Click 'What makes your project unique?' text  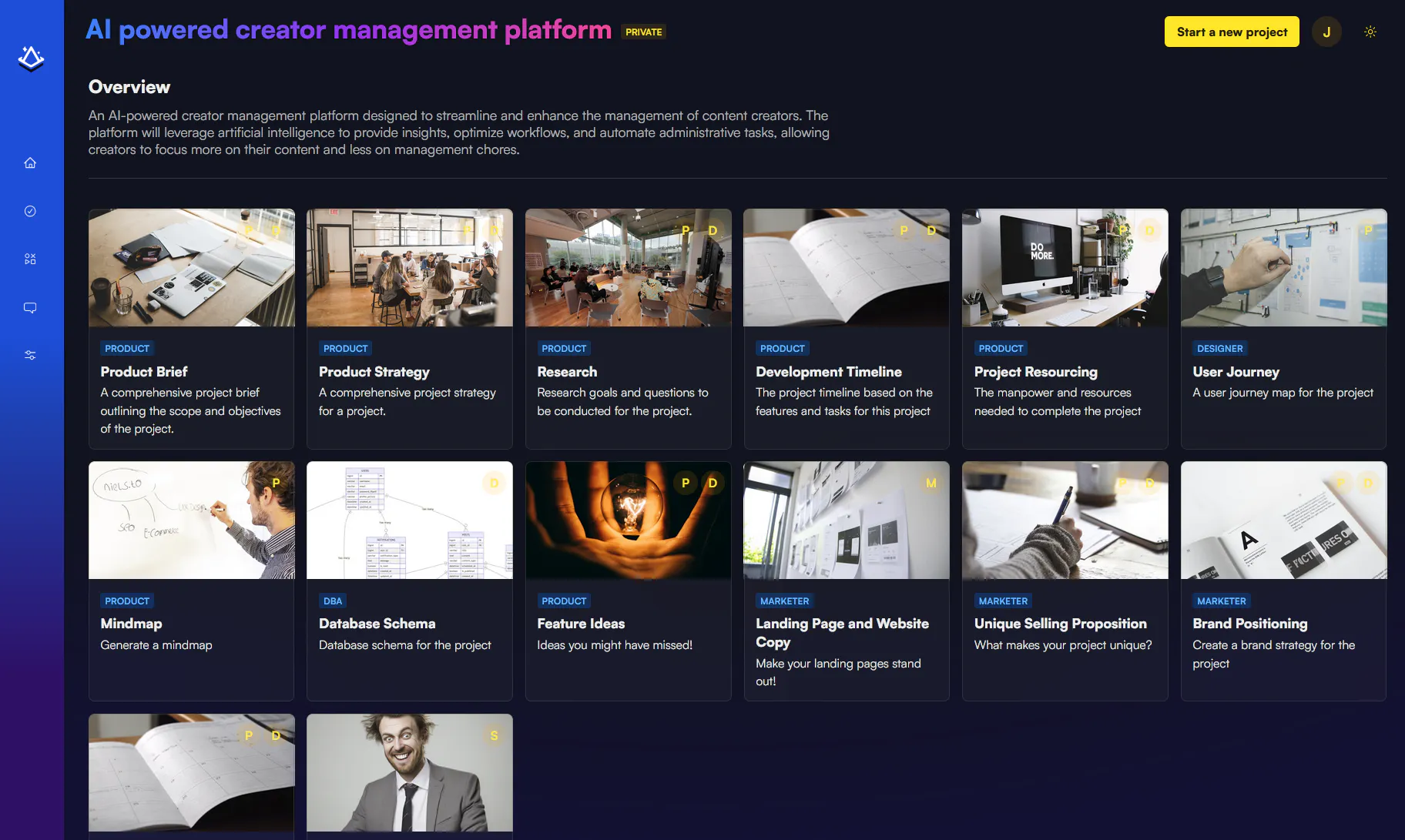coord(1063,645)
